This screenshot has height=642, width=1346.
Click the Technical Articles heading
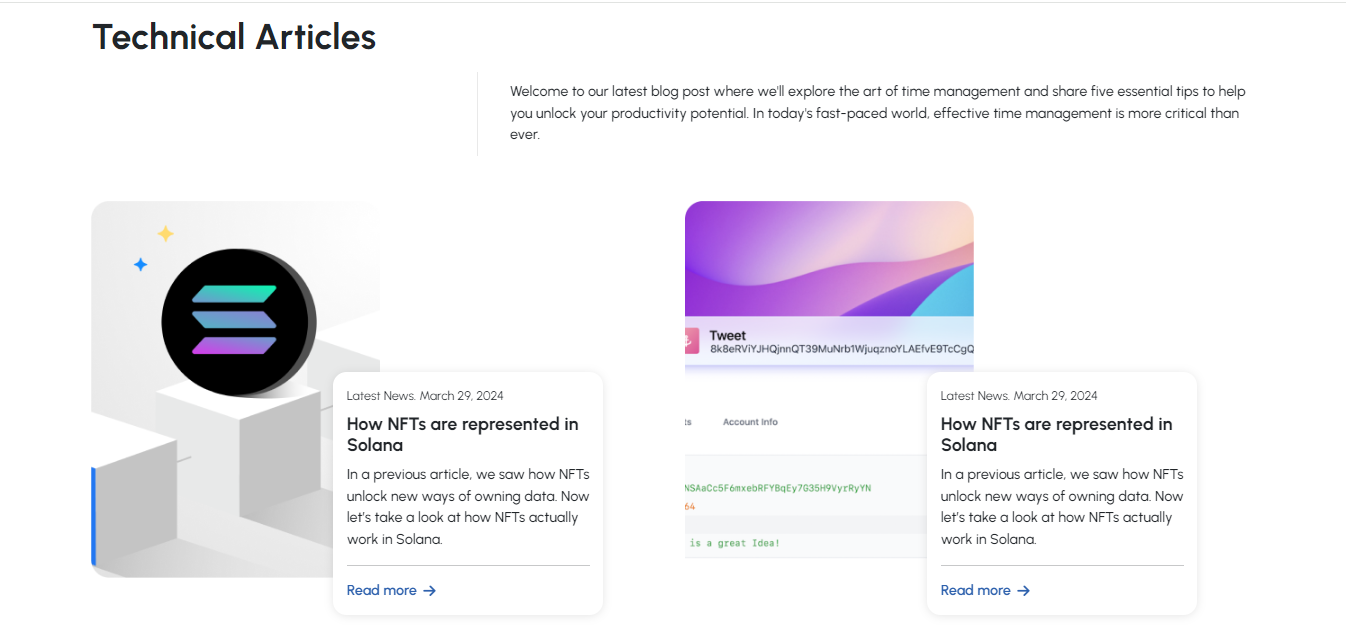click(x=234, y=37)
